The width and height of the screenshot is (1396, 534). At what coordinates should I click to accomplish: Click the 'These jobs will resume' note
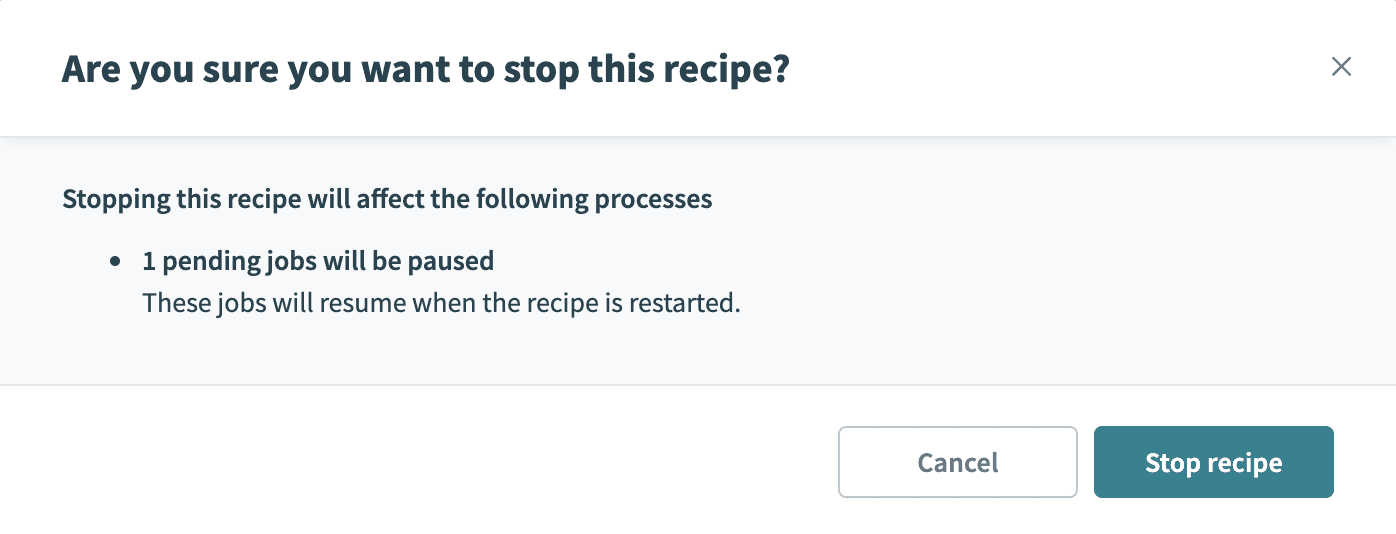tap(441, 302)
